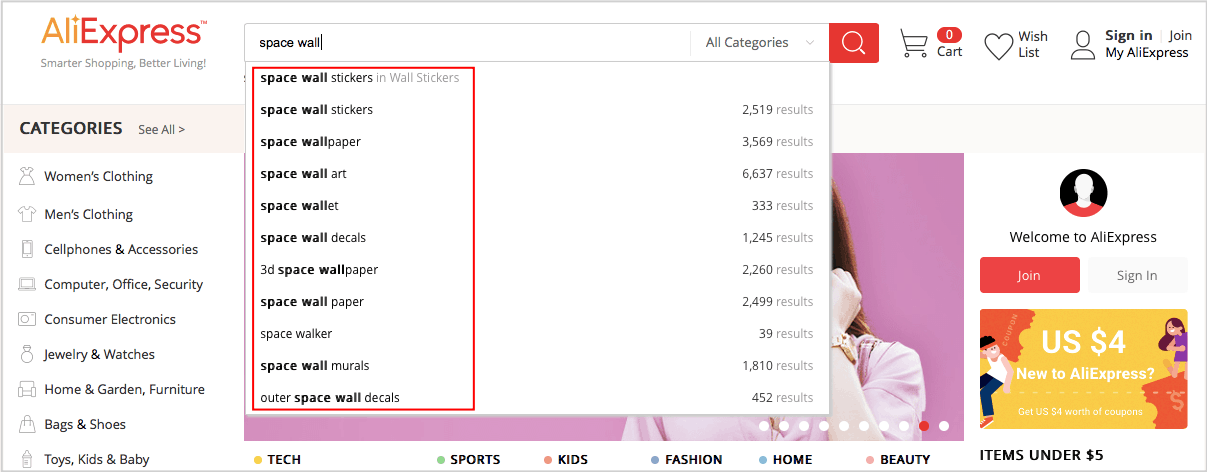Screen dimensions: 1207x472
Task: Click the AliExpress logo
Action: (x=124, y=34)
